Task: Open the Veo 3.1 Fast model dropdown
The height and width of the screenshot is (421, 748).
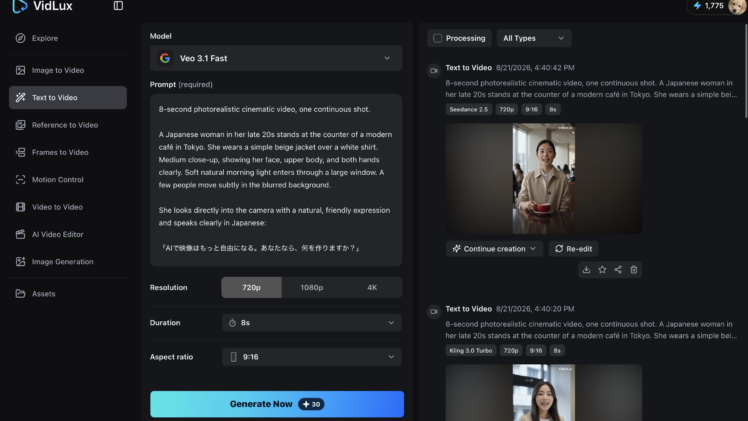Action: [276, 58]
